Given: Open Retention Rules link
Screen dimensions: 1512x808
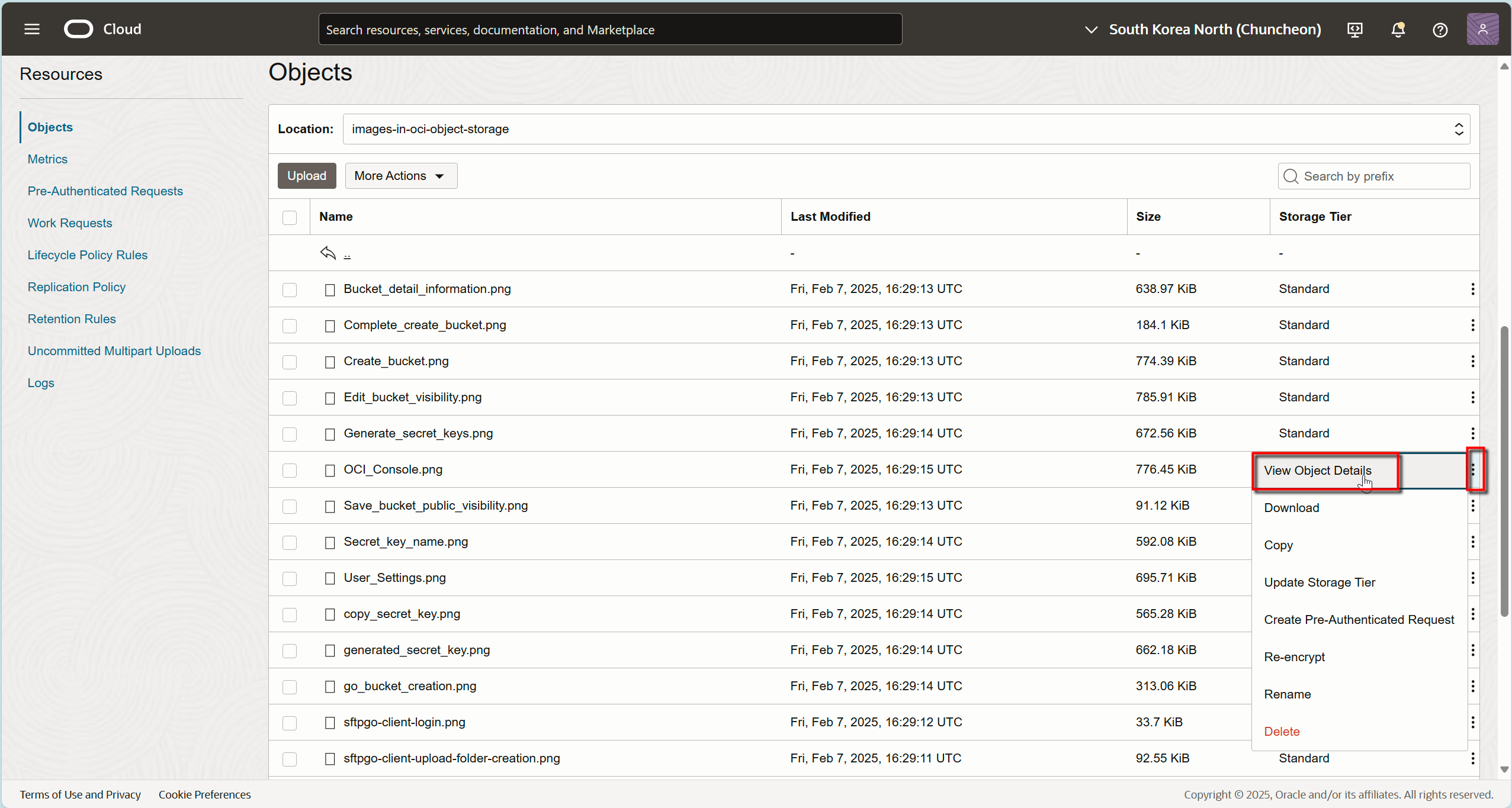Looking at the screenshot, I should click(x=72, y=319).
